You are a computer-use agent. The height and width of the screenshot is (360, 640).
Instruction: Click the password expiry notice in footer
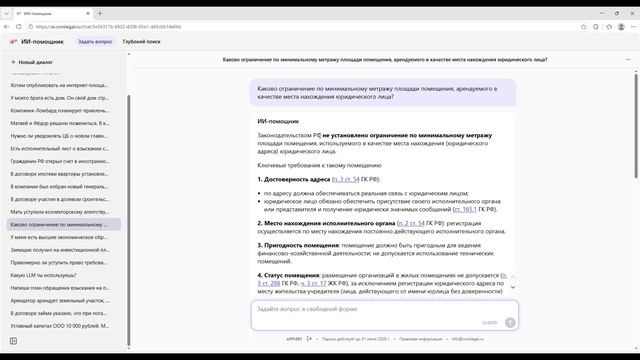click(x=356, y=339)
